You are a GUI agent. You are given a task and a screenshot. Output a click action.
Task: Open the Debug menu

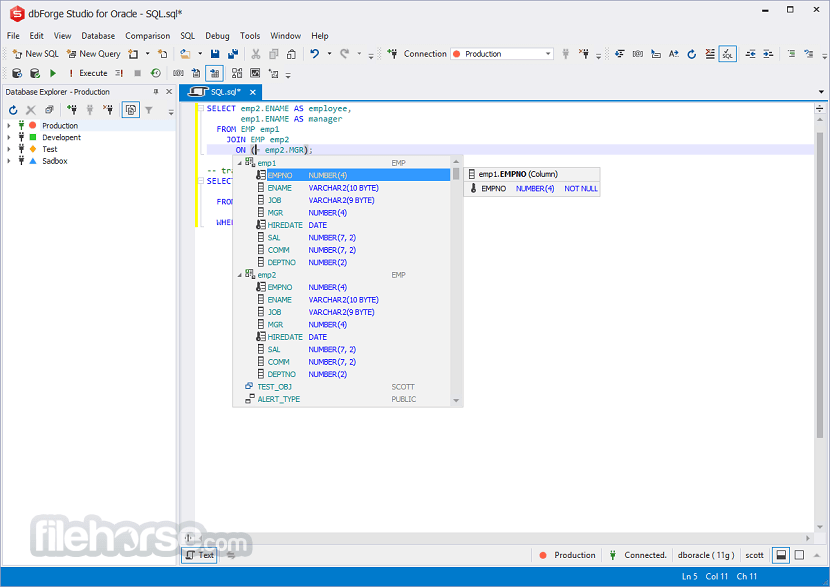[217, 36]
